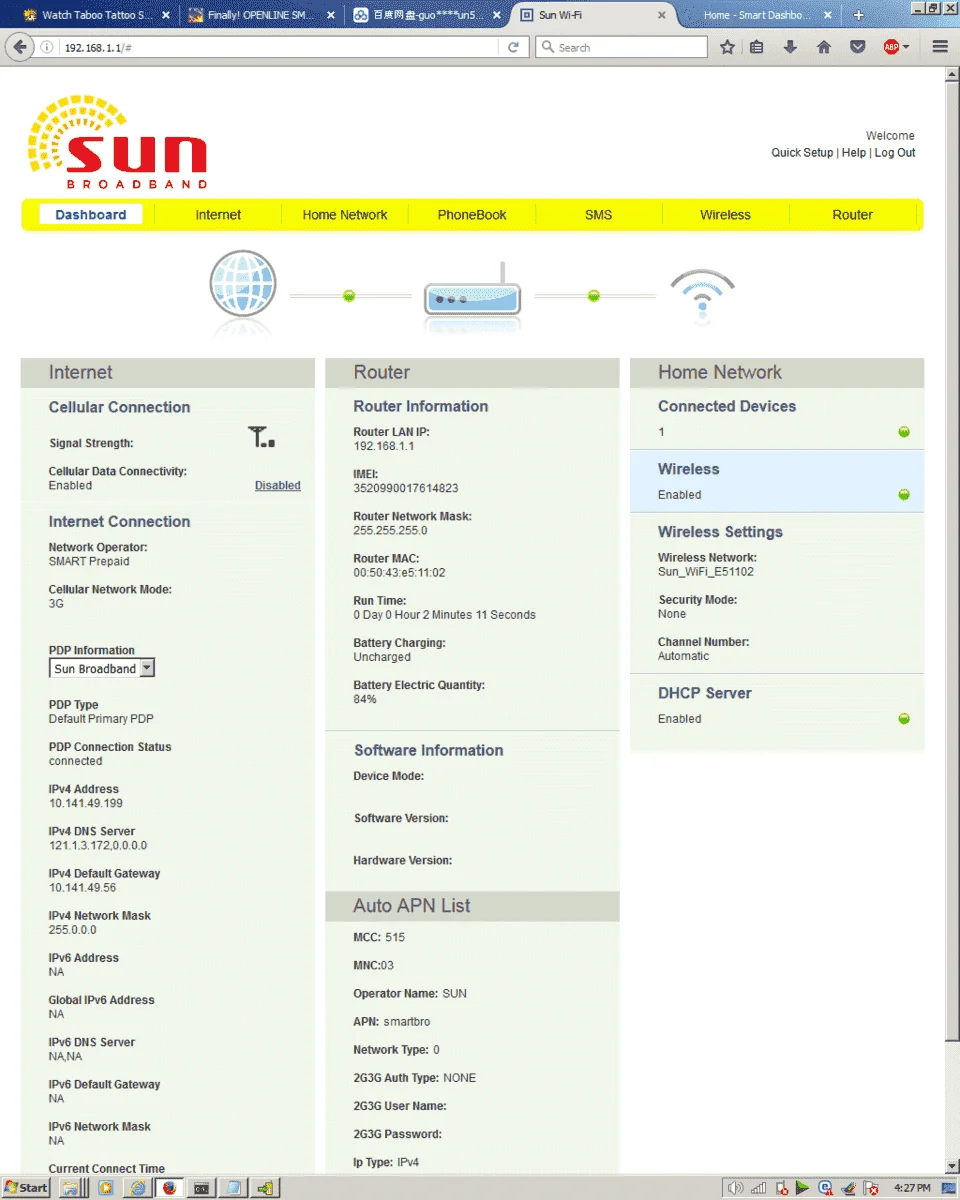Image resolution: width=960 pixels, height=1200 pixels.
Task: Click the Help link
Action: coord(854,153)
